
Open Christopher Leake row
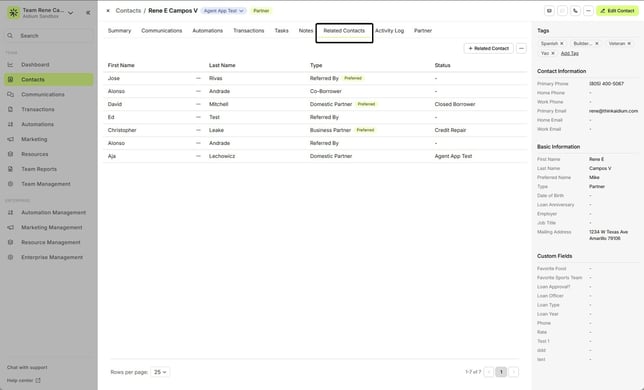315,130
